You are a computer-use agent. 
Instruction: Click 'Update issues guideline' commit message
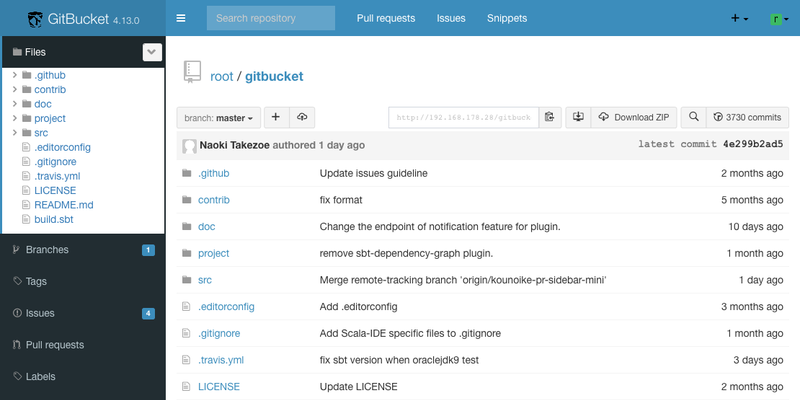coord(373,173)
